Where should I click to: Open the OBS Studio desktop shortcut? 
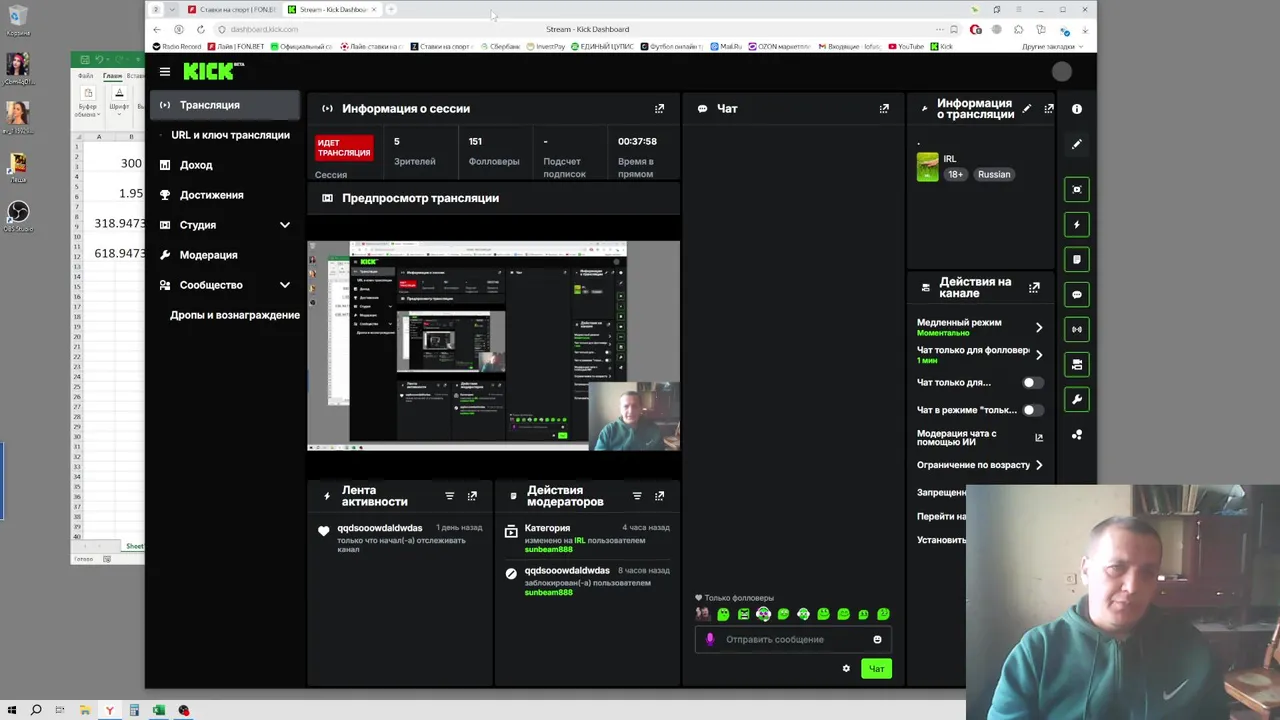[x=17, y=216]
